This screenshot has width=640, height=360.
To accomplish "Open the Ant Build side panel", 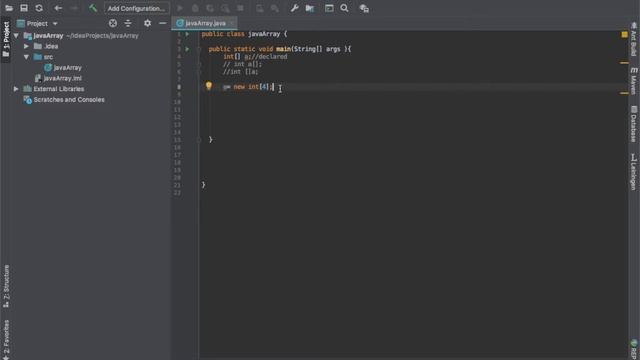I will tap(634, 40).
